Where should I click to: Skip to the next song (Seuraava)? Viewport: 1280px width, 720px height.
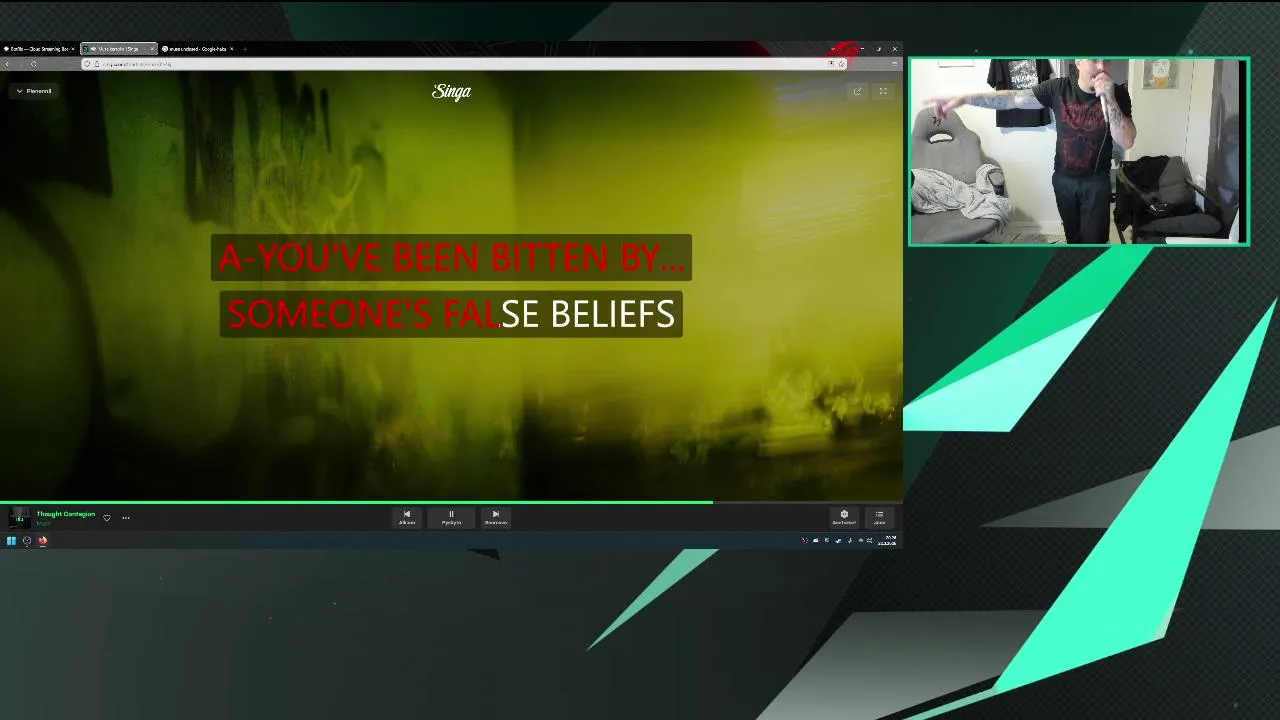(x=495, y=517)
